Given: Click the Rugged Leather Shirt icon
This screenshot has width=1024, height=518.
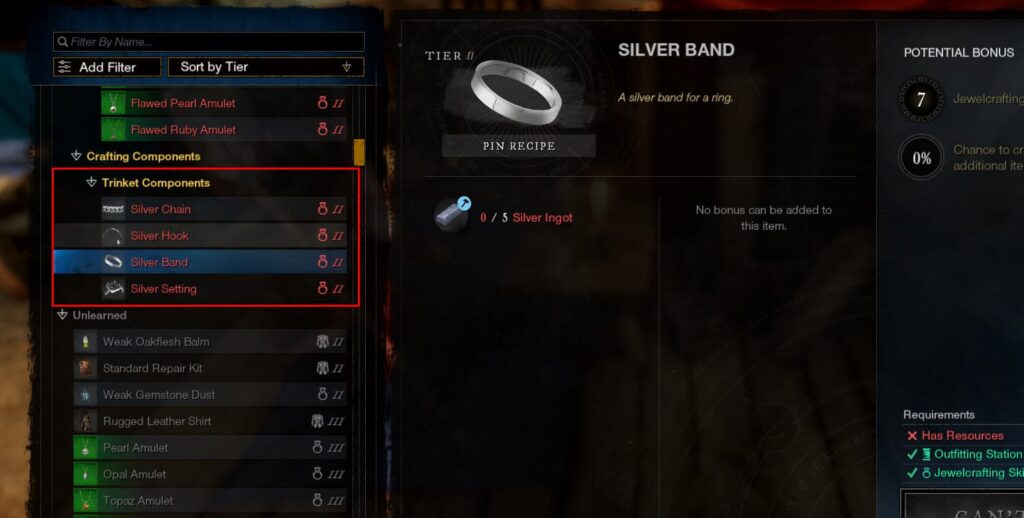Looking at the screenshot, I should [86, 421].
